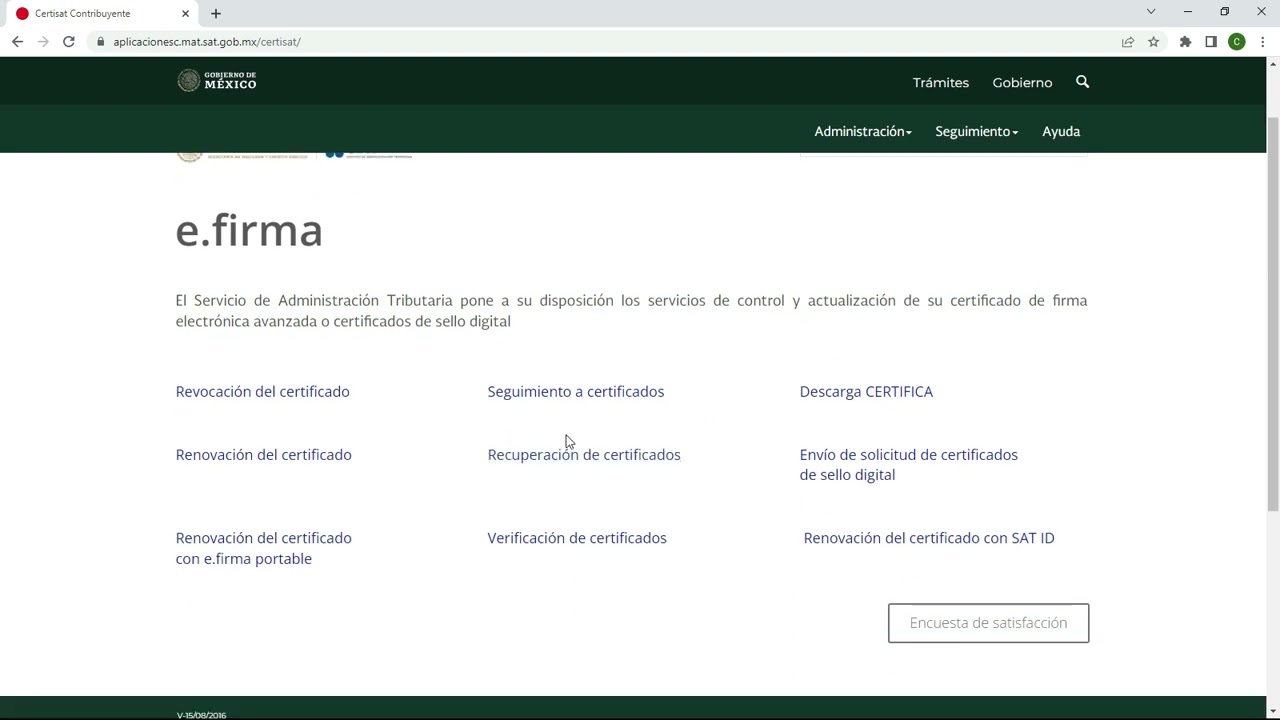
Task: Click the Gobierno de México logo
Action: [216, 80]
